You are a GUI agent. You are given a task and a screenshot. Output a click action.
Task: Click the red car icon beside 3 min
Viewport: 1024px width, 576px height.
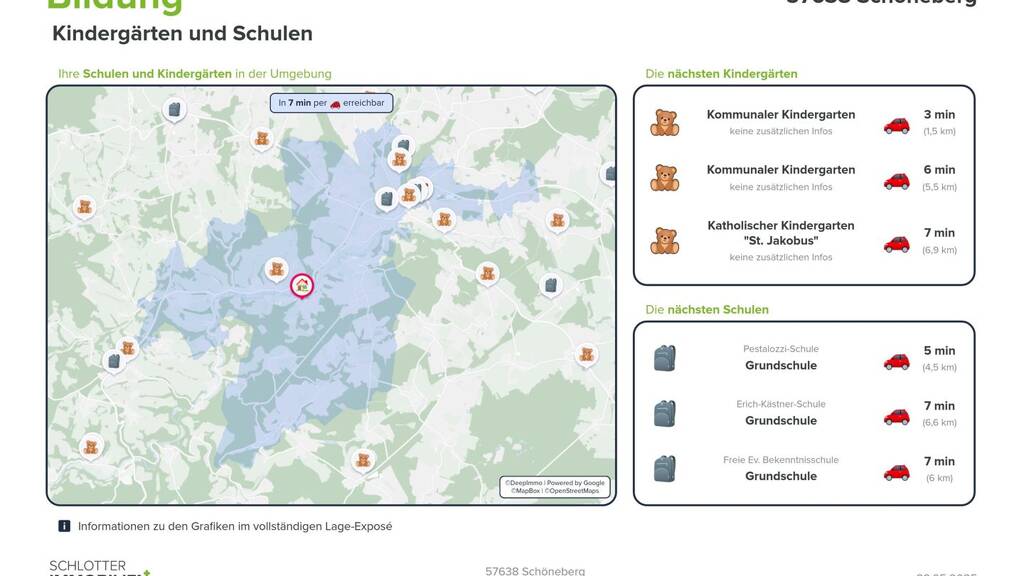(x=896, y=125)
